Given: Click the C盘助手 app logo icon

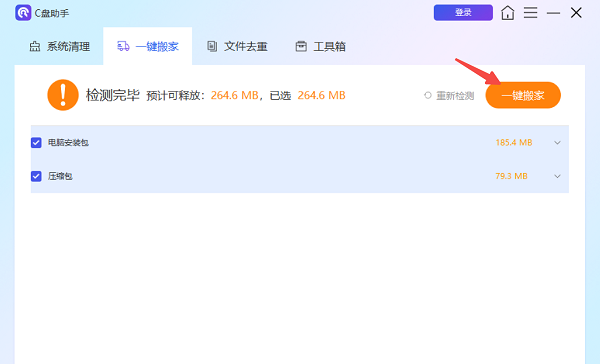Looking at the screenshot, I should (x=23, y=13).
